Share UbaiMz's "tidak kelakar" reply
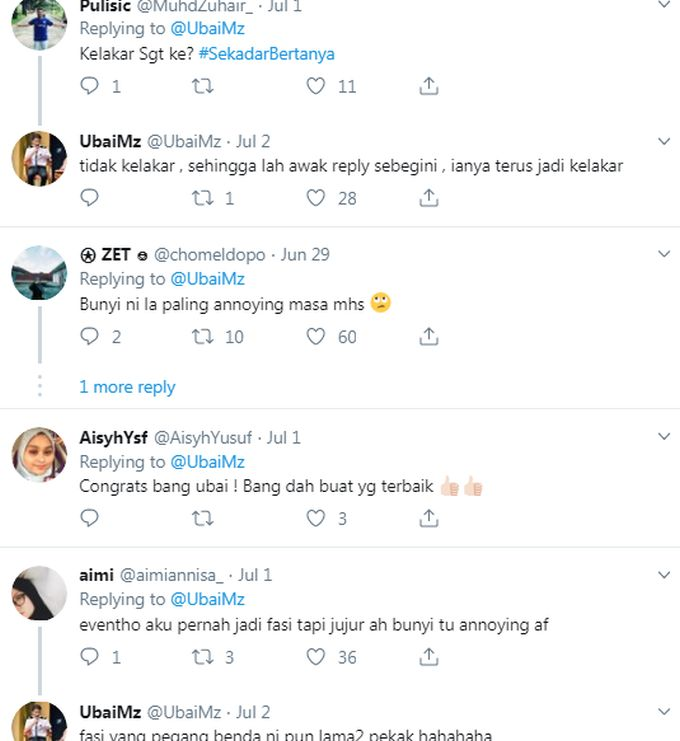 pyautogui.click(x=429, y=198)
